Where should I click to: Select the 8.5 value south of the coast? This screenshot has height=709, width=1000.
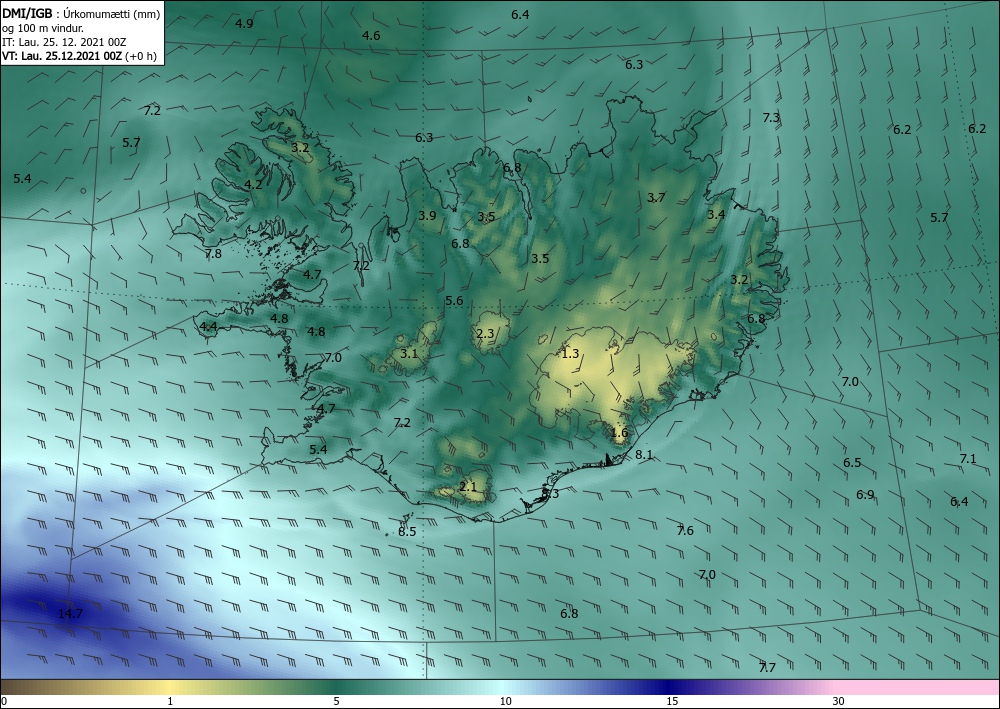407,531
